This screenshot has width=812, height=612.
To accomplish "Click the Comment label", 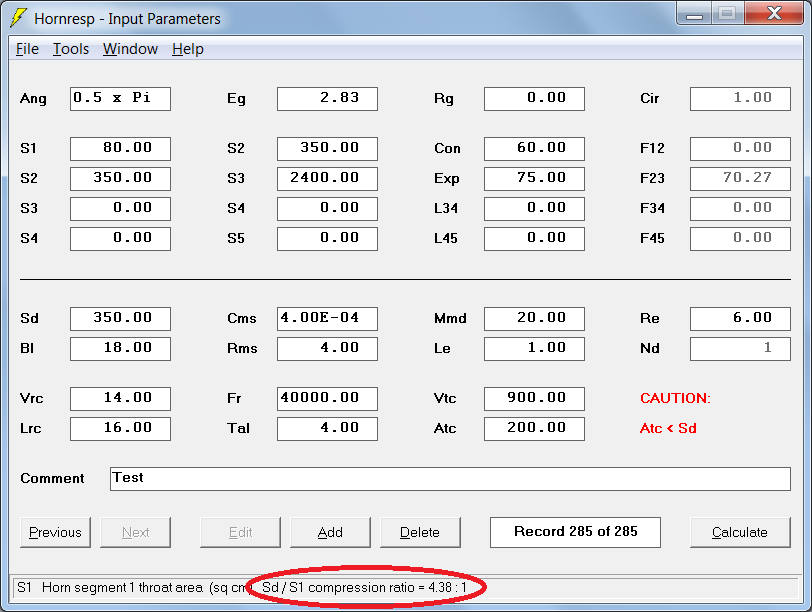I will coord(52,478).
